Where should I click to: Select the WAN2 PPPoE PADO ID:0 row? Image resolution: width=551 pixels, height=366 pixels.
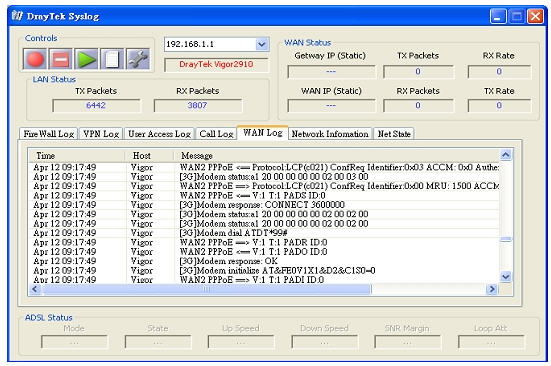click(264, 252)
